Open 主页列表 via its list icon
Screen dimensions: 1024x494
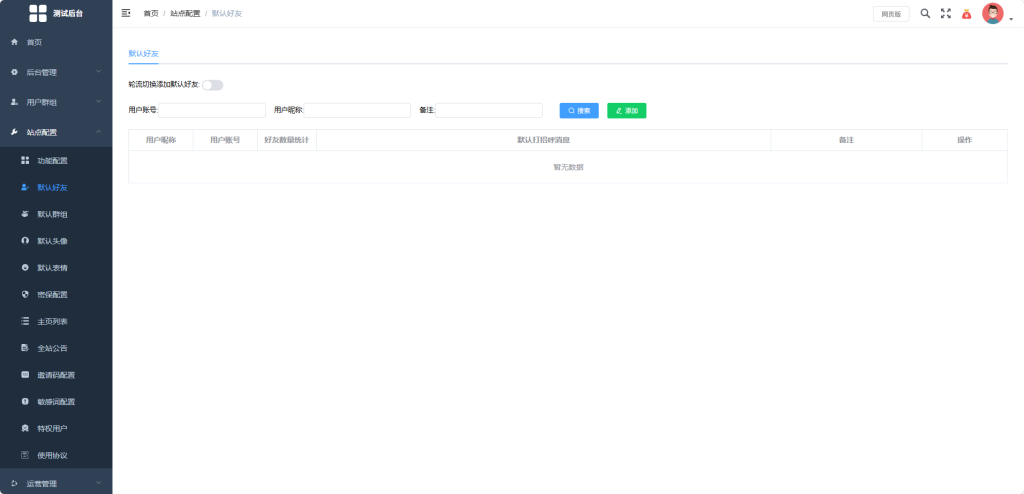click(25, 321)
